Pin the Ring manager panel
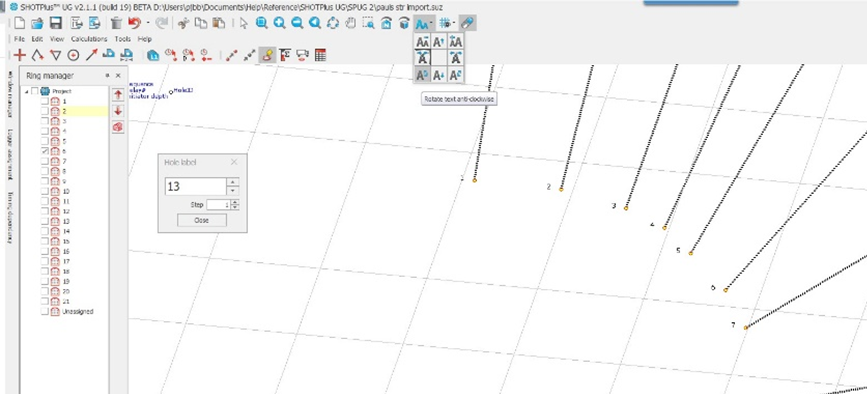 pos(107,76)
